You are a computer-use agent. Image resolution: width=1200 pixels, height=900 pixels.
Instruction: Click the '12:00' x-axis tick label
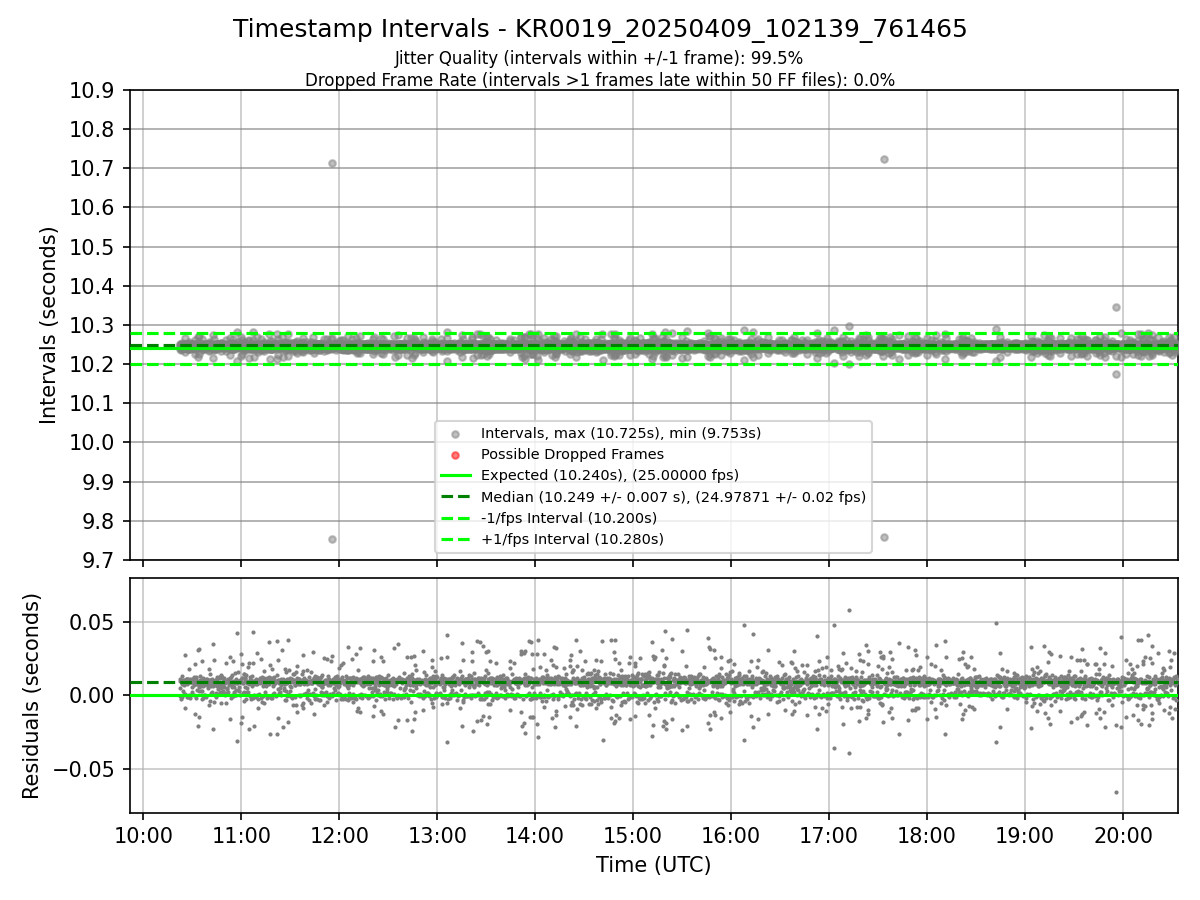tap(339, 835)
